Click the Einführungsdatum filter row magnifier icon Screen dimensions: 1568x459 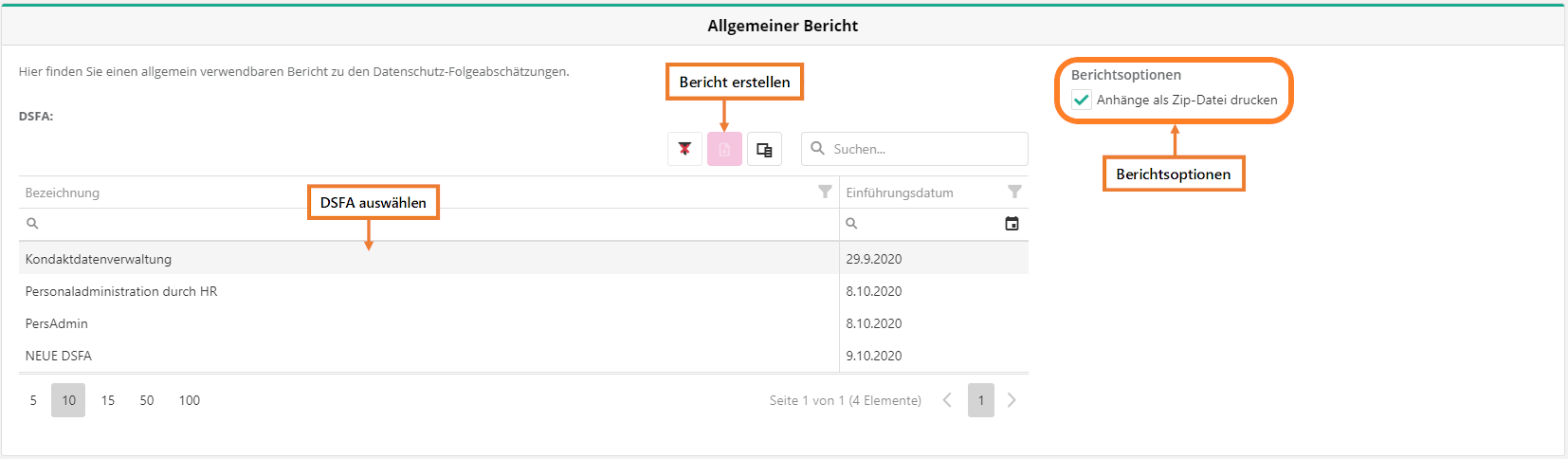(x=851, y=224)
